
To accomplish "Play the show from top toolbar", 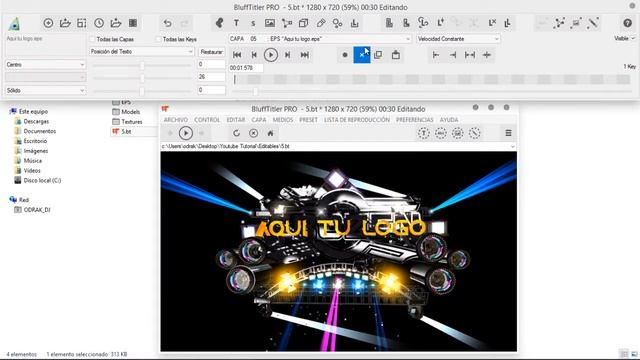I will coord(271,55).
